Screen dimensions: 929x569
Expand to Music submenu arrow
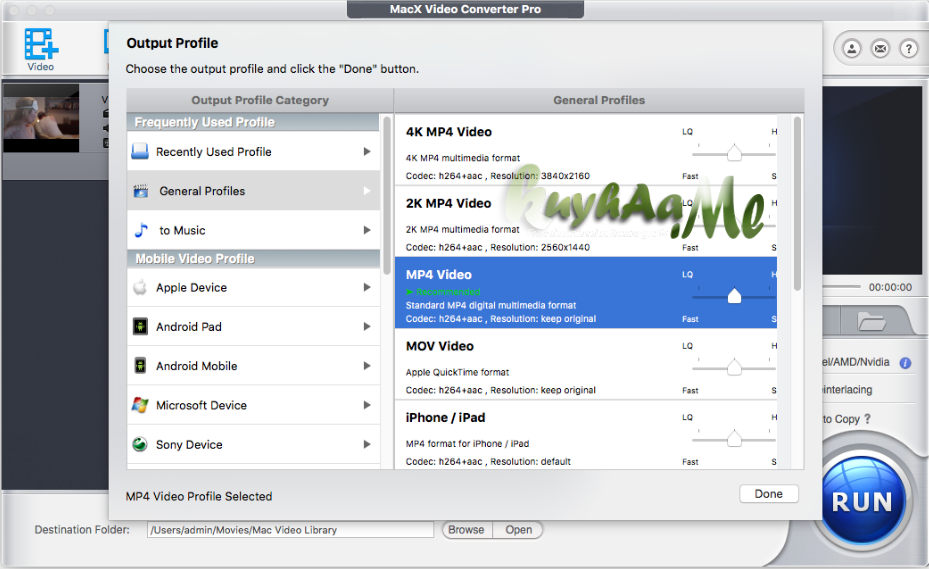[x=367, y=230]
